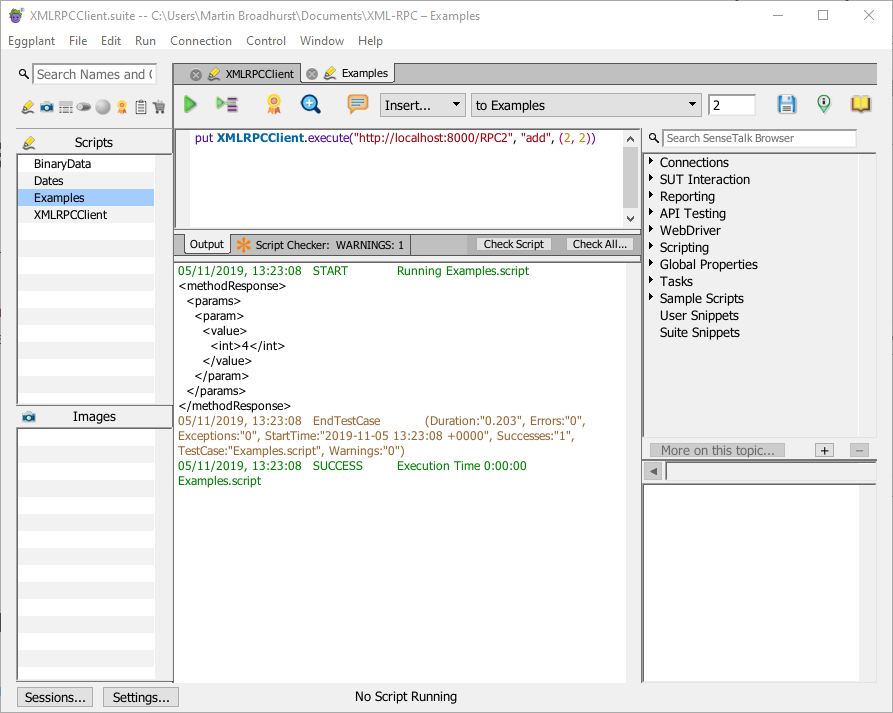Image resolution: width=893 pixels, height=713 pixels.
Task: Open the 'to Examples' dropdown
Action: (586, 105)
